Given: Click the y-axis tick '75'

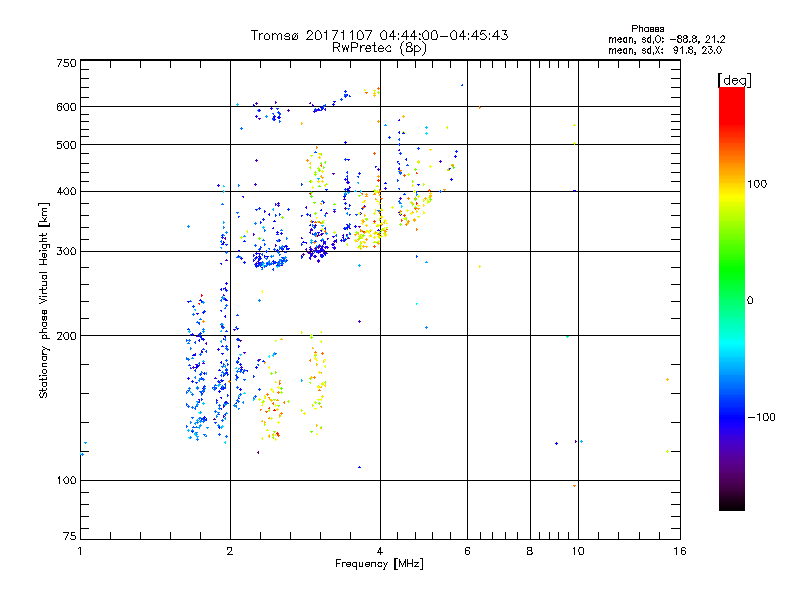Looking at the screenshot, I should pos(70,536).
